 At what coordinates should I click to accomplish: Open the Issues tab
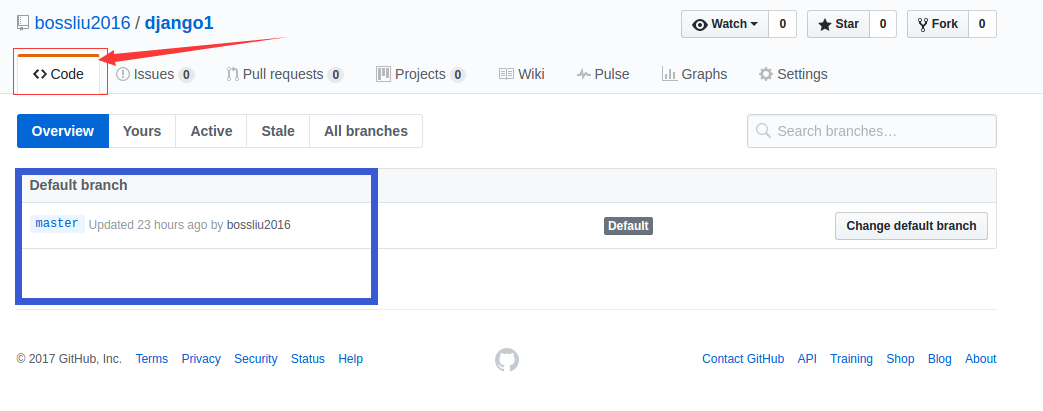(154, 74)
